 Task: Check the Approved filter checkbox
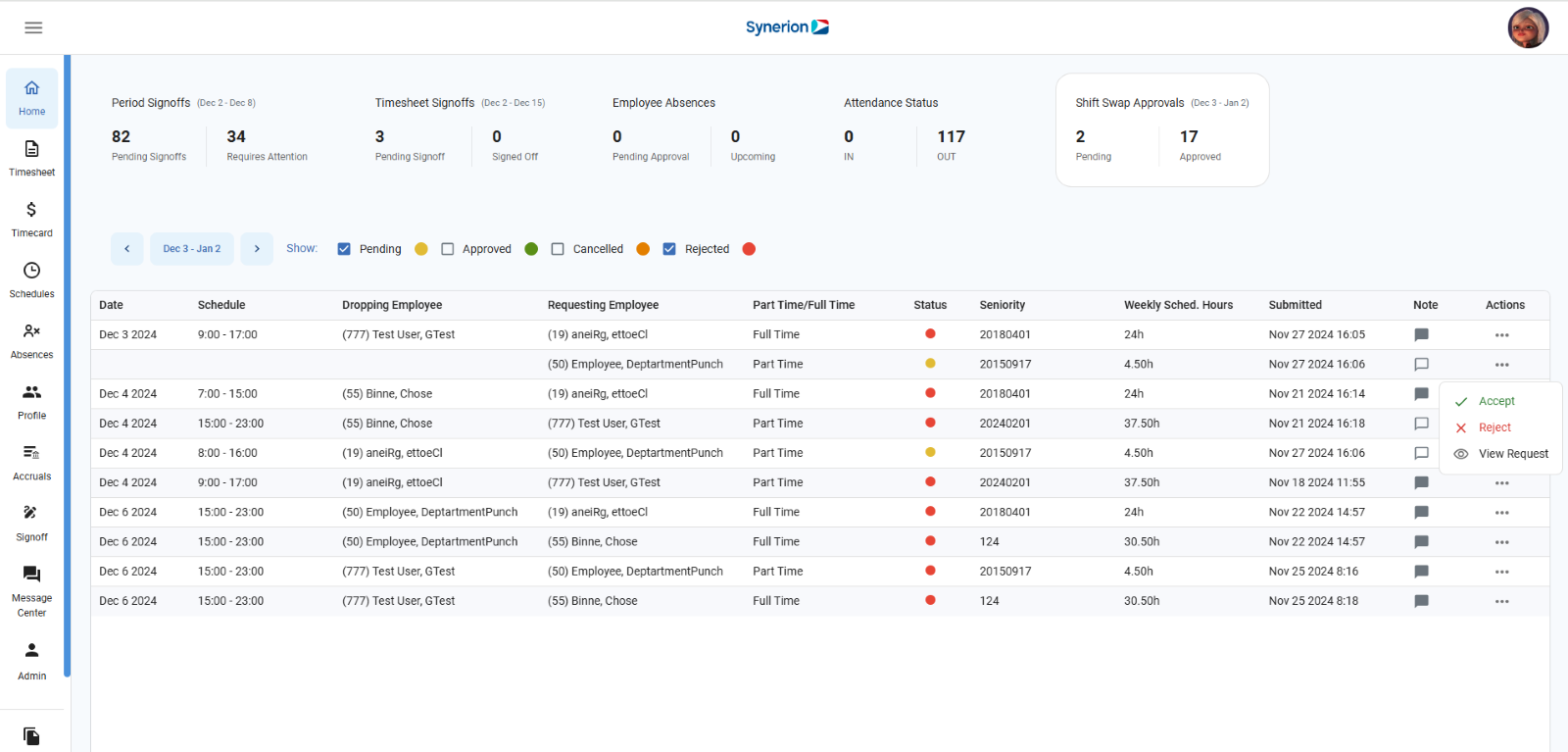[448, 249]
